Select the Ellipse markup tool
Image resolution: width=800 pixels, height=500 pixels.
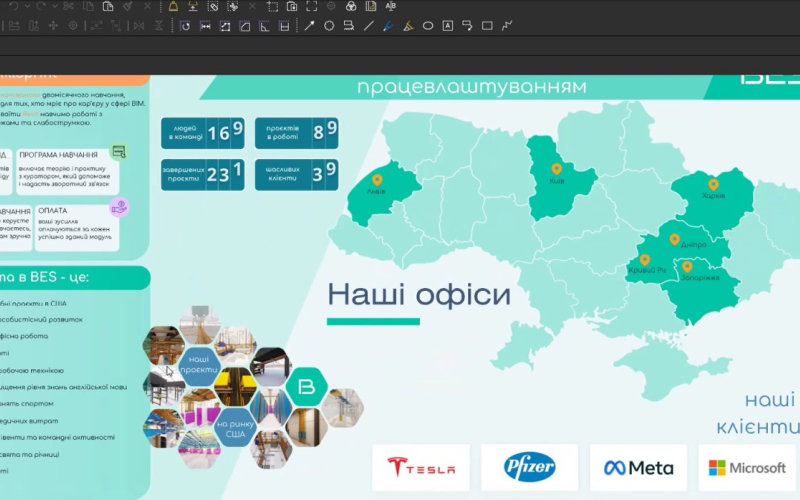tap(428, 26)
